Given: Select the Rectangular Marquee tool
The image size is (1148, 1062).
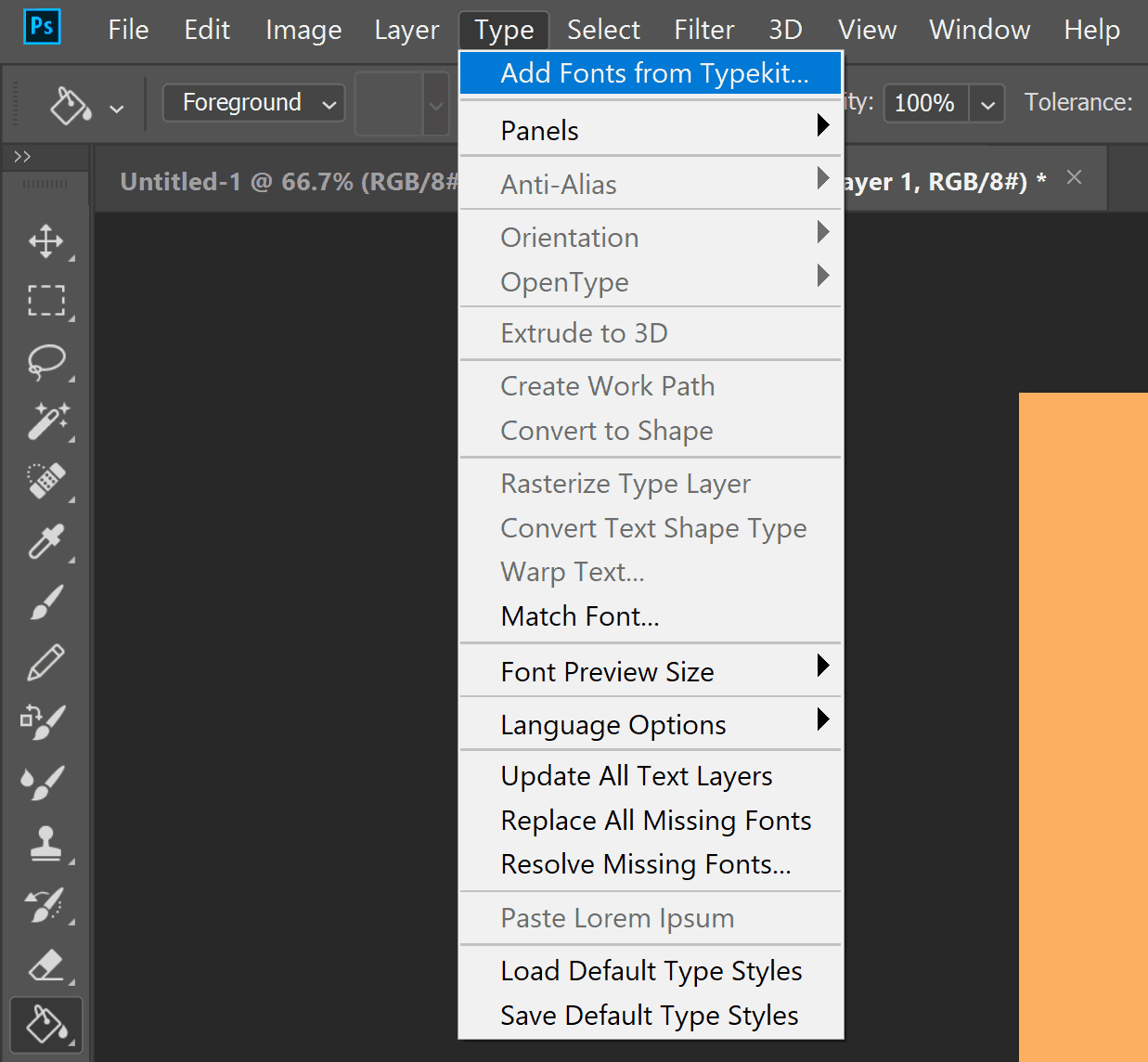Looking at the screenshot, I should coord(45,301).
